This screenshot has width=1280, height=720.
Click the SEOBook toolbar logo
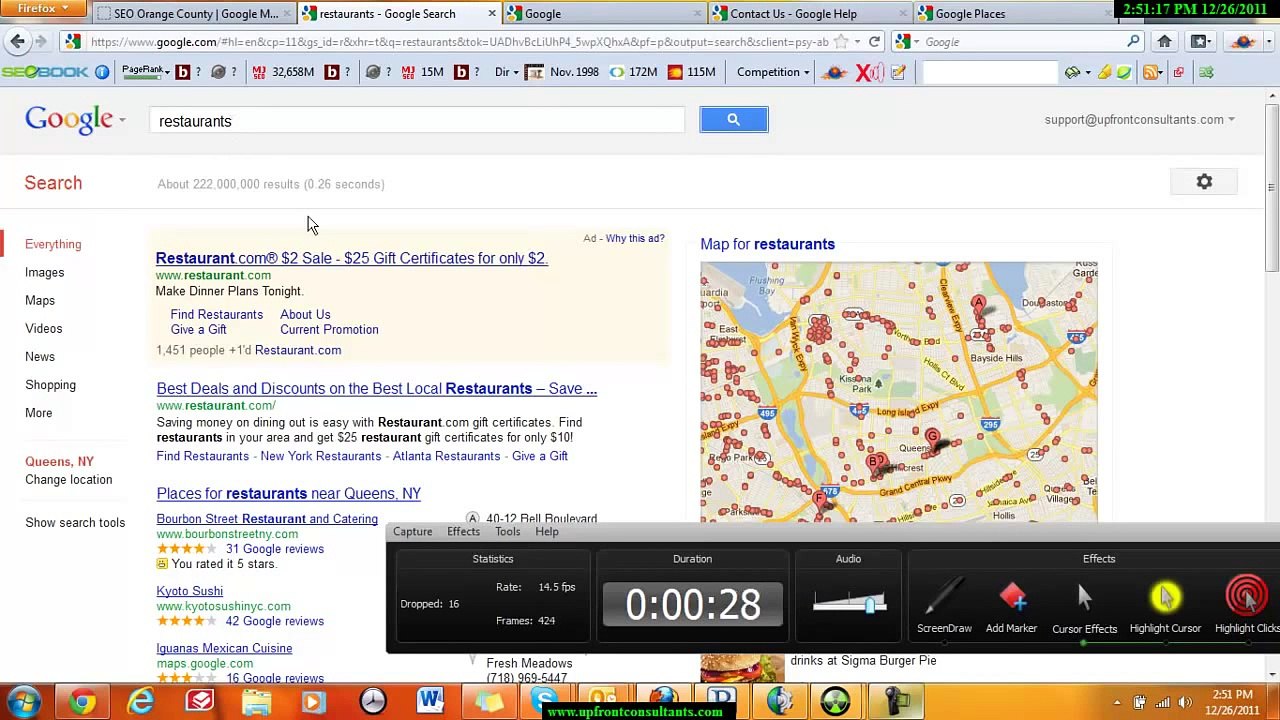[45, 72]
